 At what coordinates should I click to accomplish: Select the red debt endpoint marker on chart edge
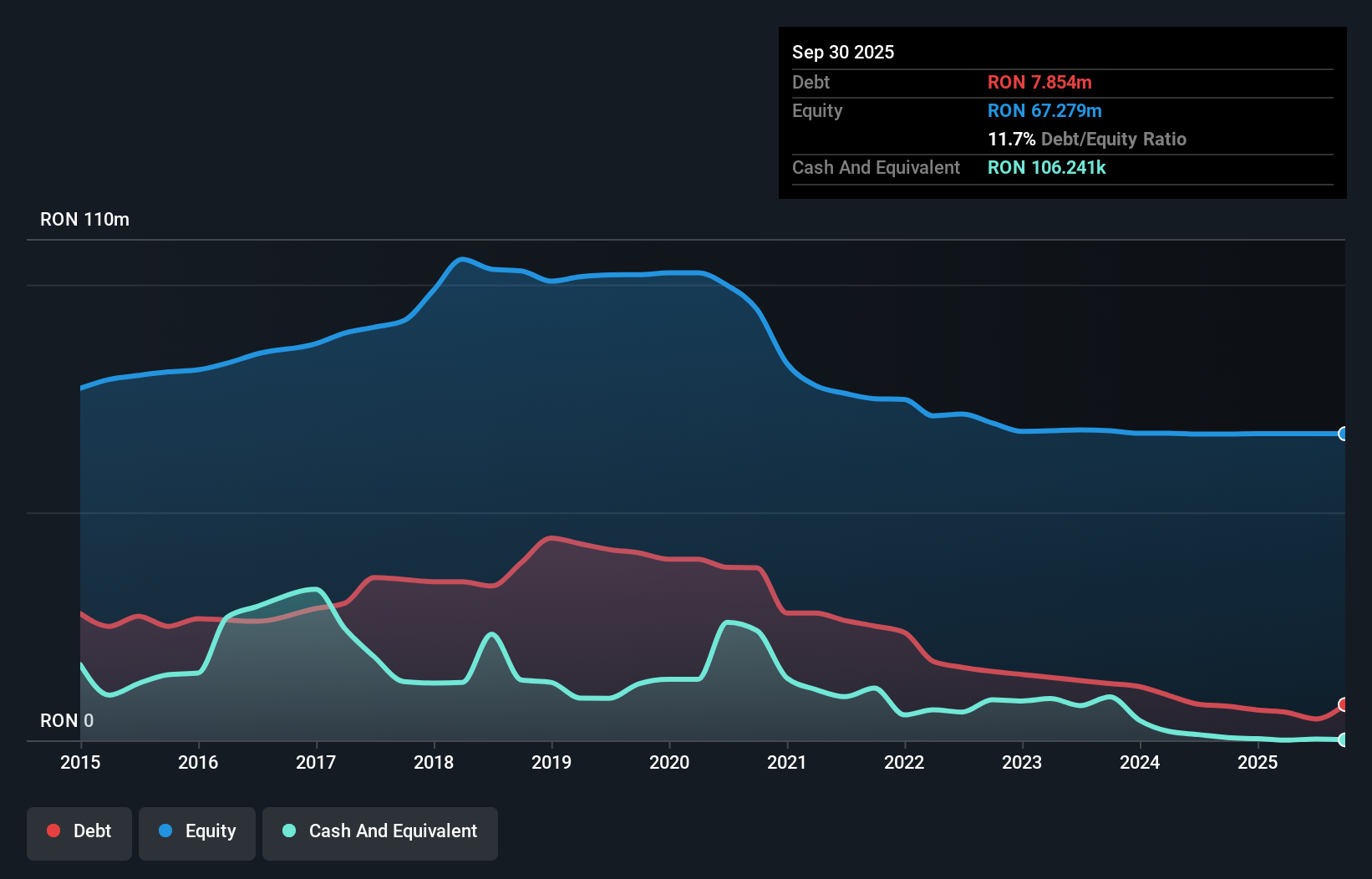point(1344,704)
